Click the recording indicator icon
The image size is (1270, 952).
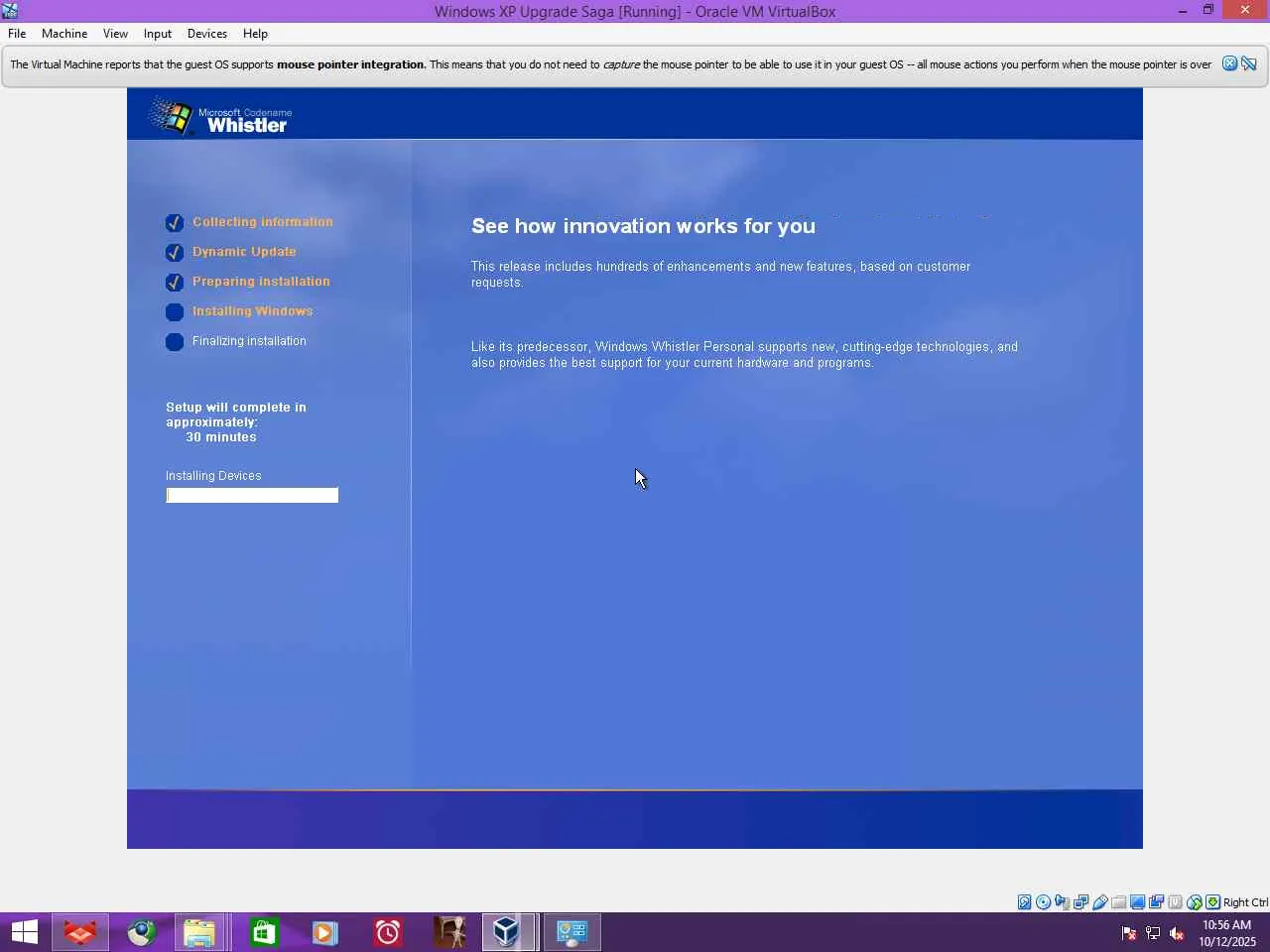coord(1156,902)
